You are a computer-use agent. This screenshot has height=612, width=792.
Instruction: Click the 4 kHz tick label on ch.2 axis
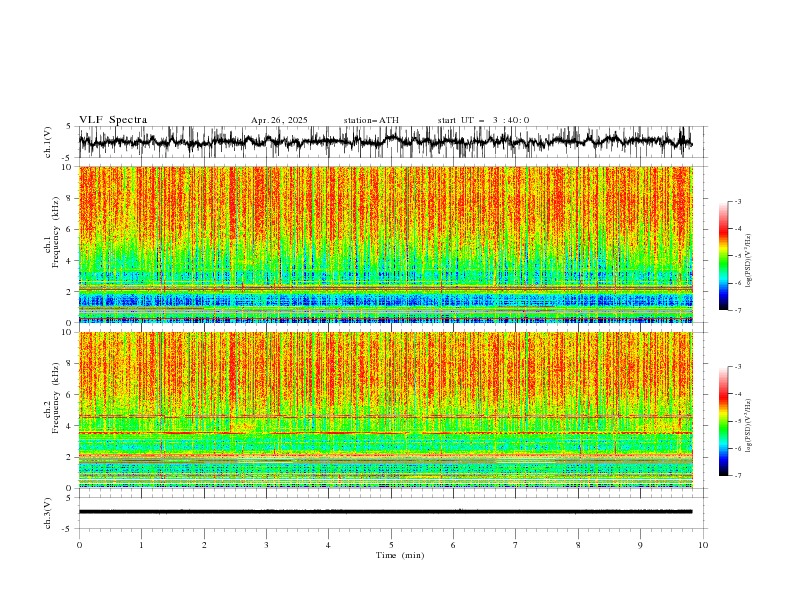tap(70, 426)
